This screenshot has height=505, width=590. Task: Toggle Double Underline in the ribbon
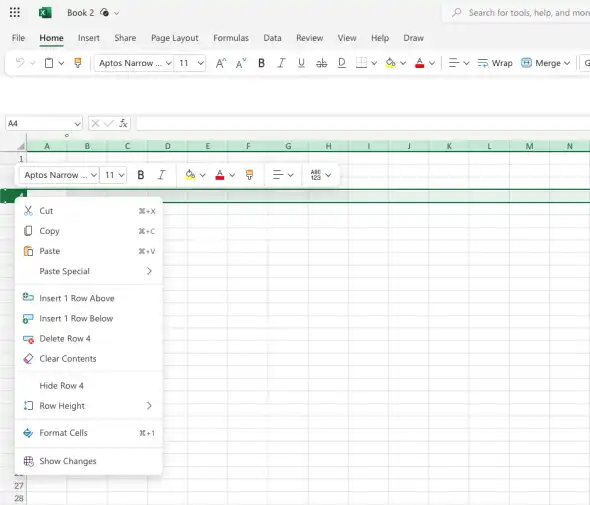pyautogui.click(x=342, y=63)
